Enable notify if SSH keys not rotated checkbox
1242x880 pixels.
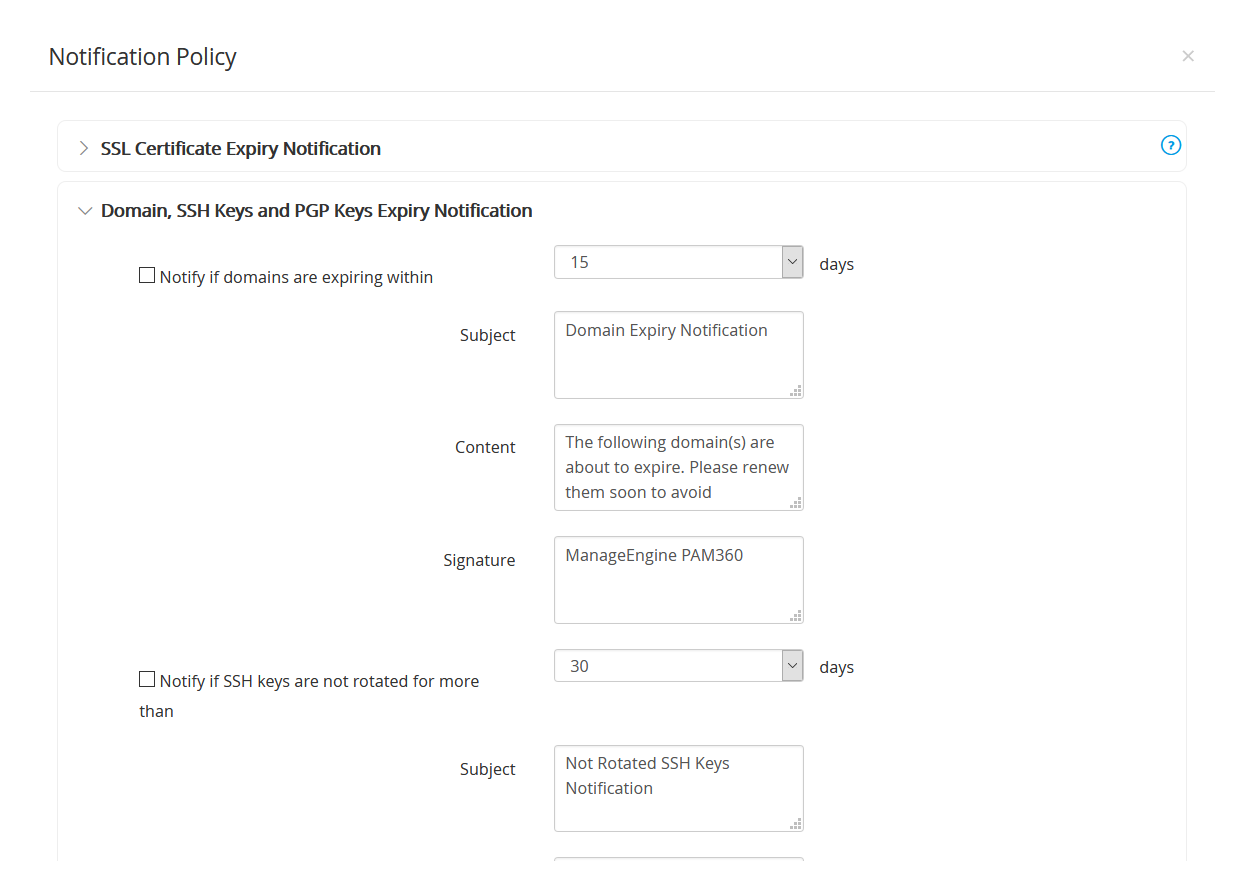(x=147, y=679)
